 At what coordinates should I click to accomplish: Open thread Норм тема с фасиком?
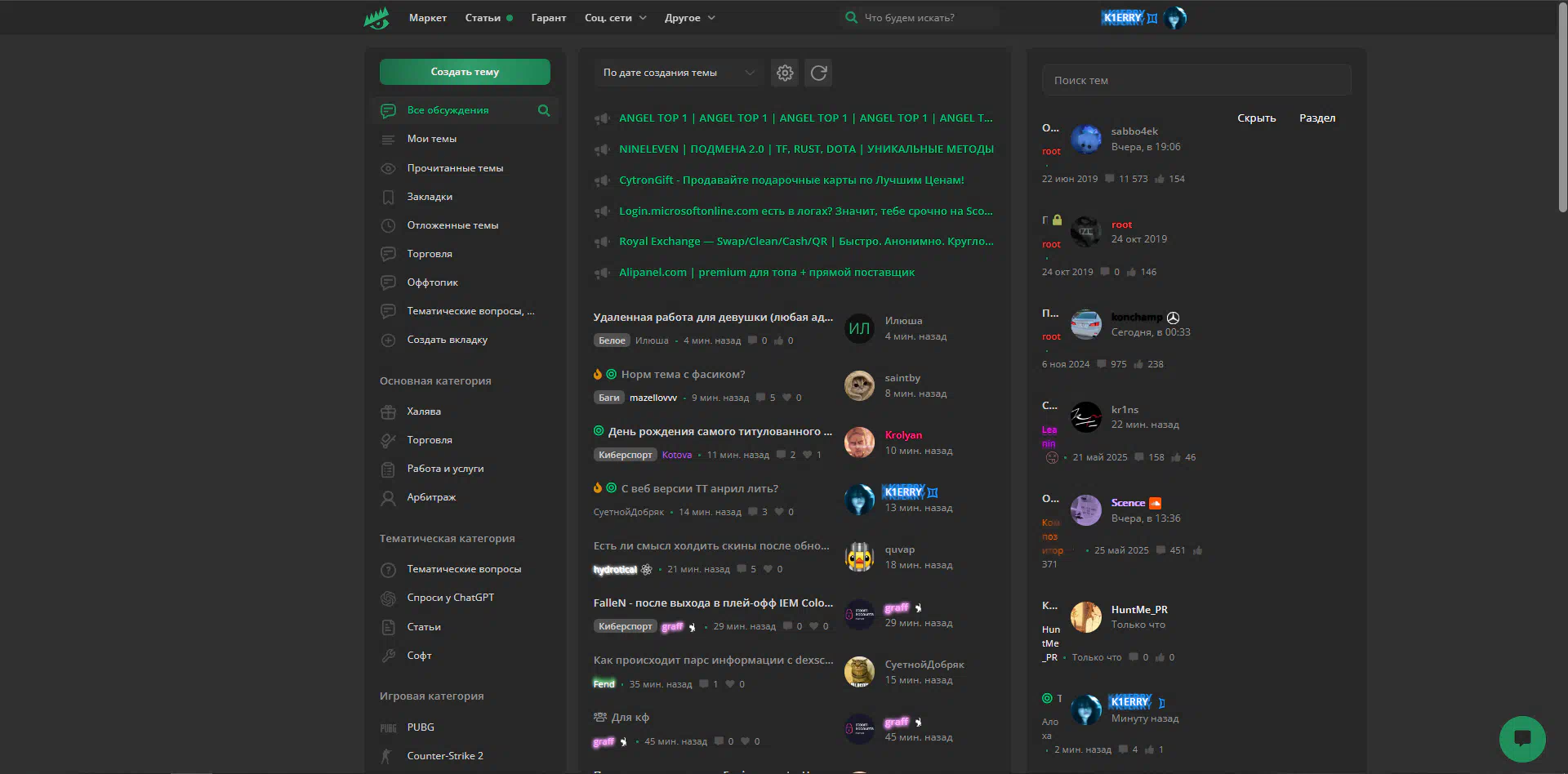tap(683, 375)
